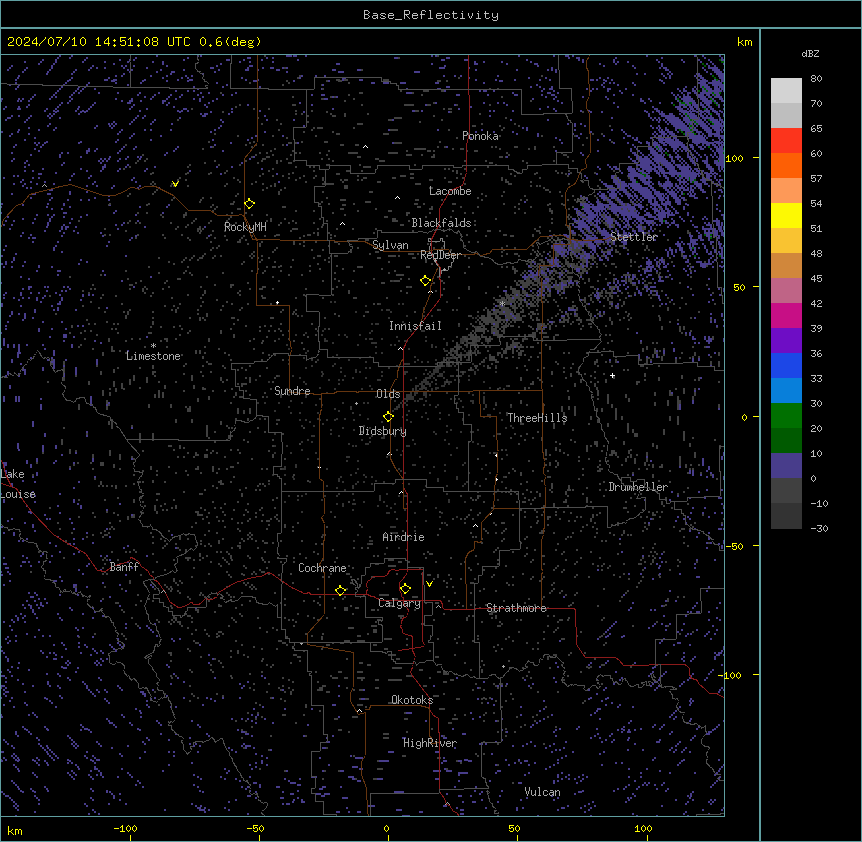Image resolution: width=862 pixels, height=842 pixels.
Task: Select the ThreeHills label
Action: [537, 418]
